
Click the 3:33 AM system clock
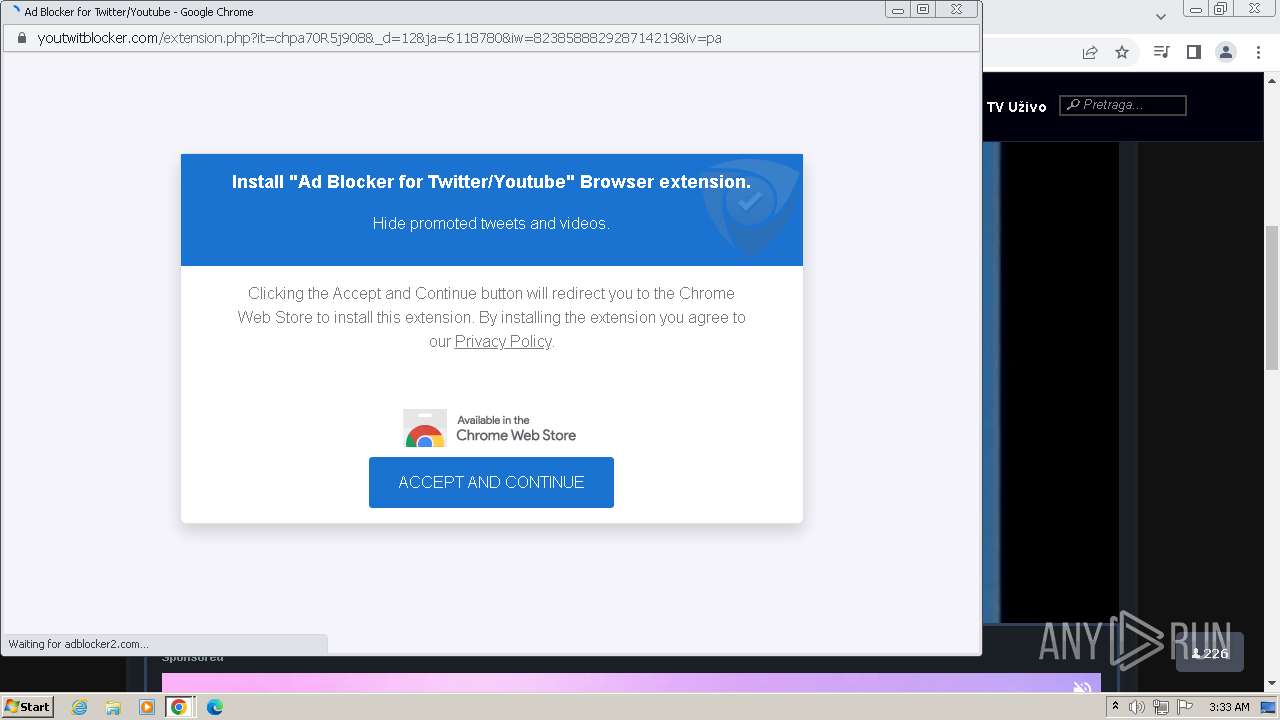(1229, 707)
